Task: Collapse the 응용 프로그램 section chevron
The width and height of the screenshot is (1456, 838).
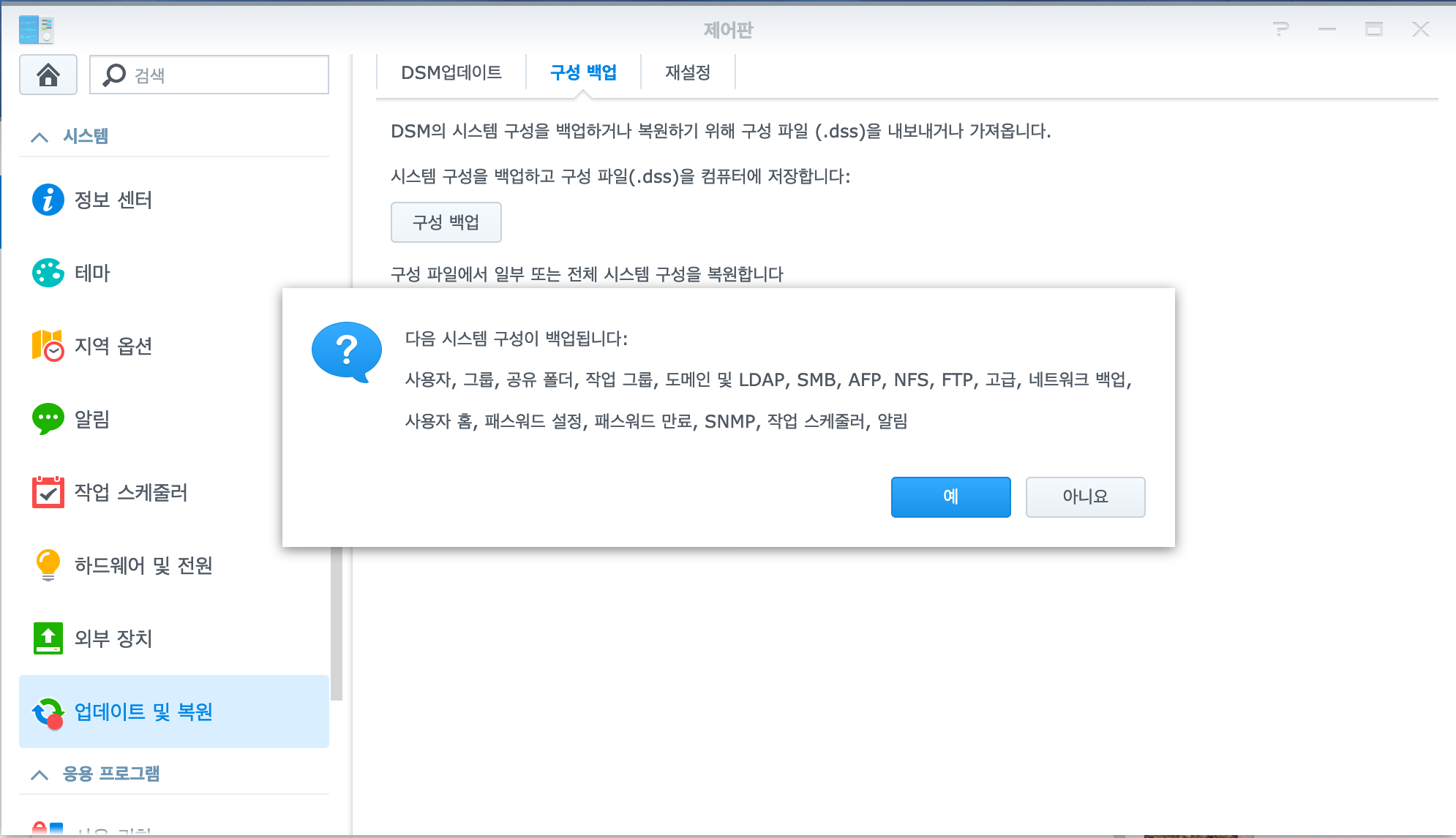Action: (40, 774)
